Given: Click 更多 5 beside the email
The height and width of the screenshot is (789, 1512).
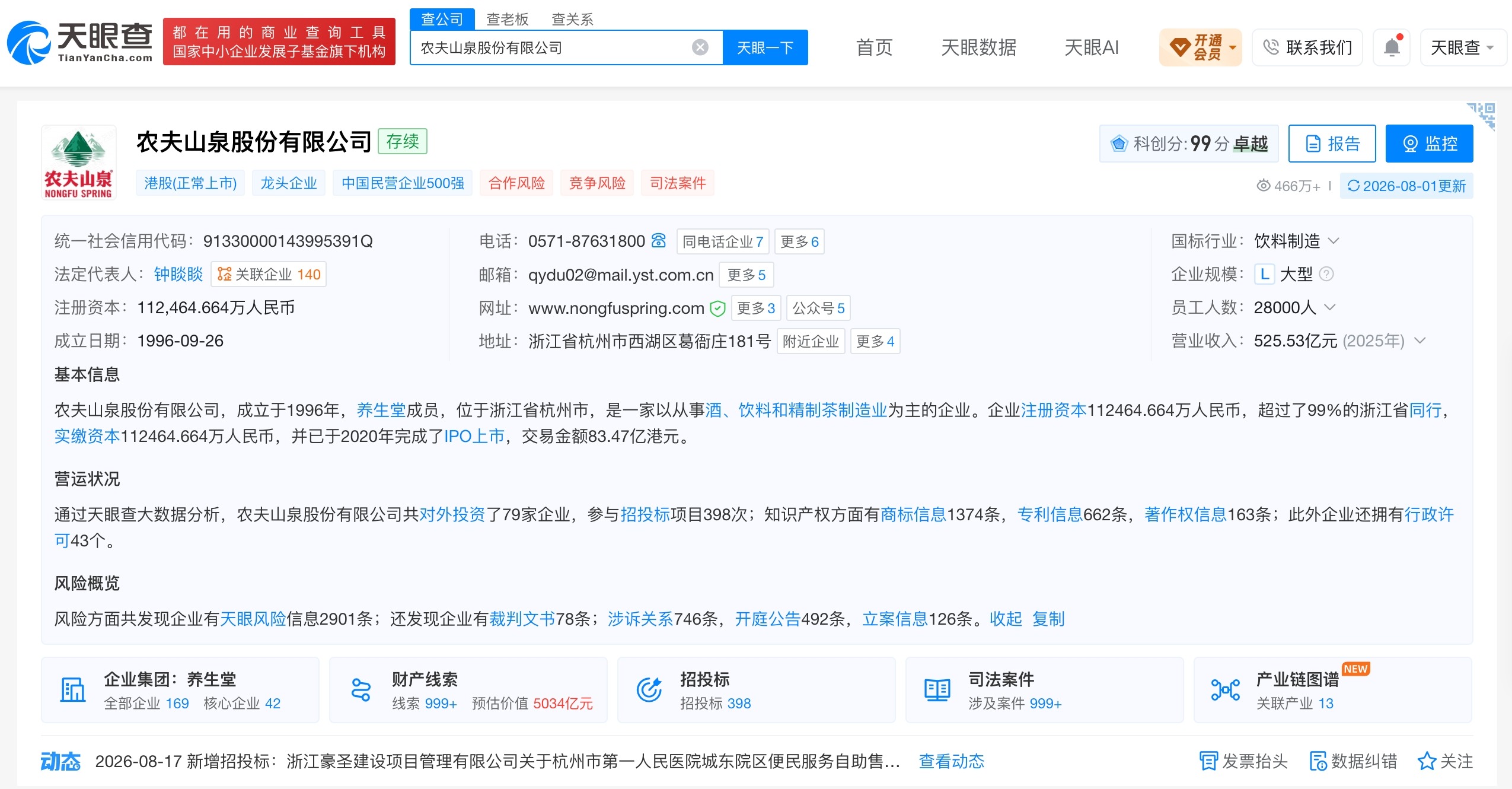Looking at the screenshot, I should coord(747,275).
